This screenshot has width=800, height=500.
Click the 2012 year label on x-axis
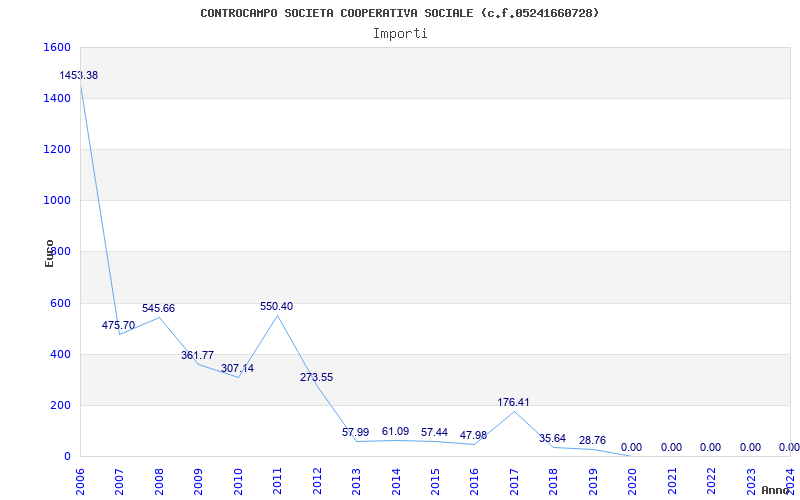pyautogui.click(x=317, y=482)
